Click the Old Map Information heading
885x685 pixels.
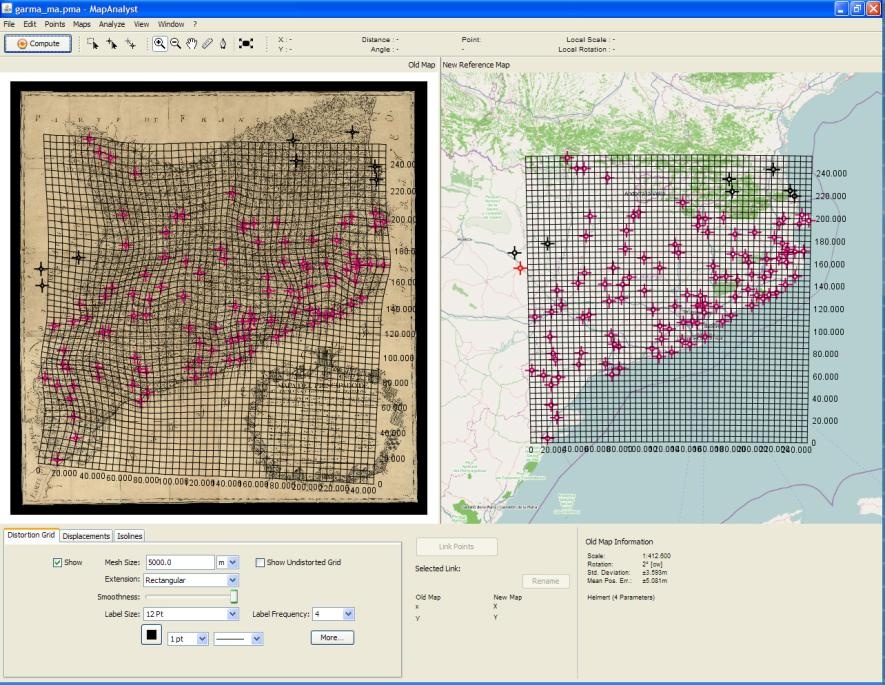[x=619, y=542]
